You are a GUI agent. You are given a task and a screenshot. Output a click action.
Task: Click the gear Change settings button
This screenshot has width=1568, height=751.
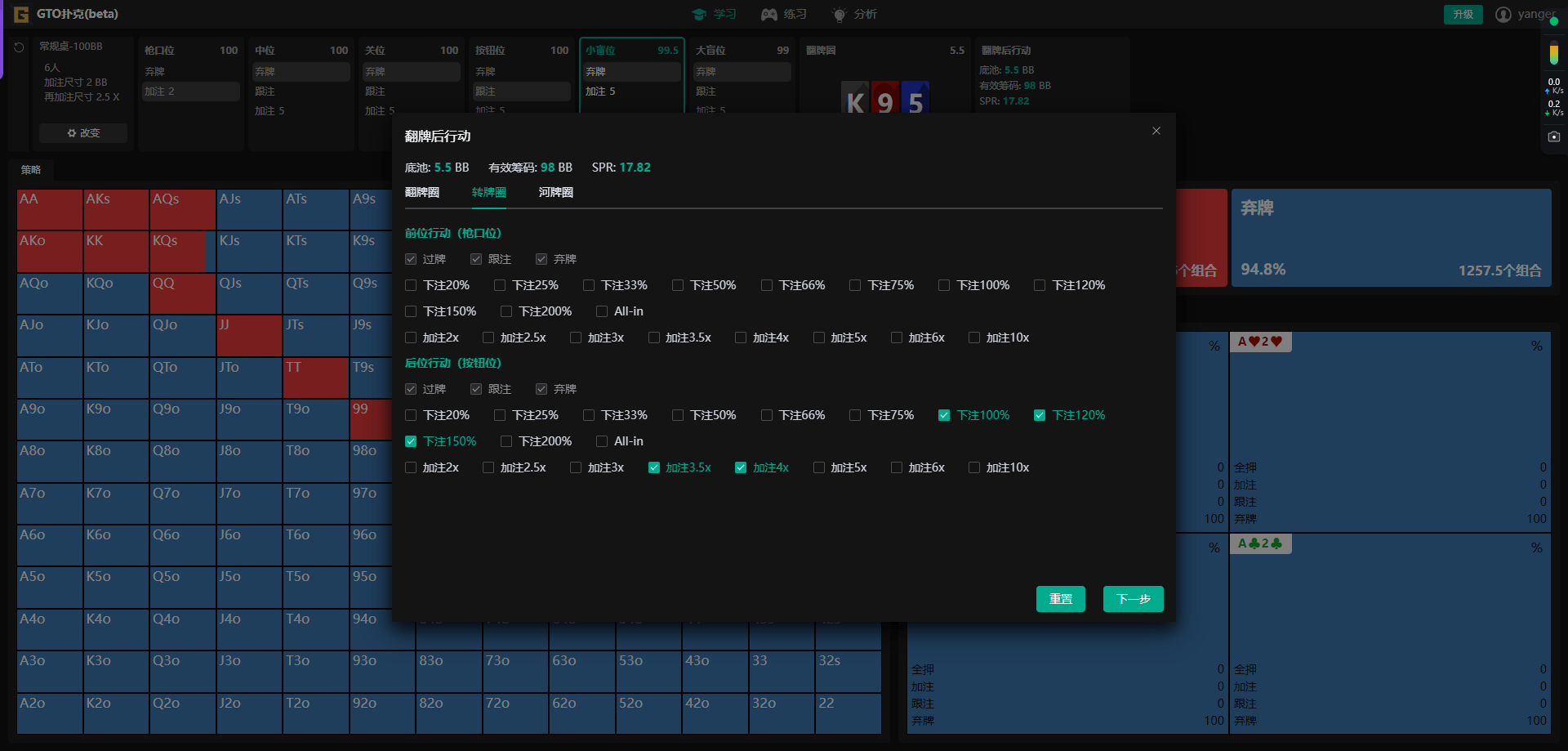click(x=83, y=133)
